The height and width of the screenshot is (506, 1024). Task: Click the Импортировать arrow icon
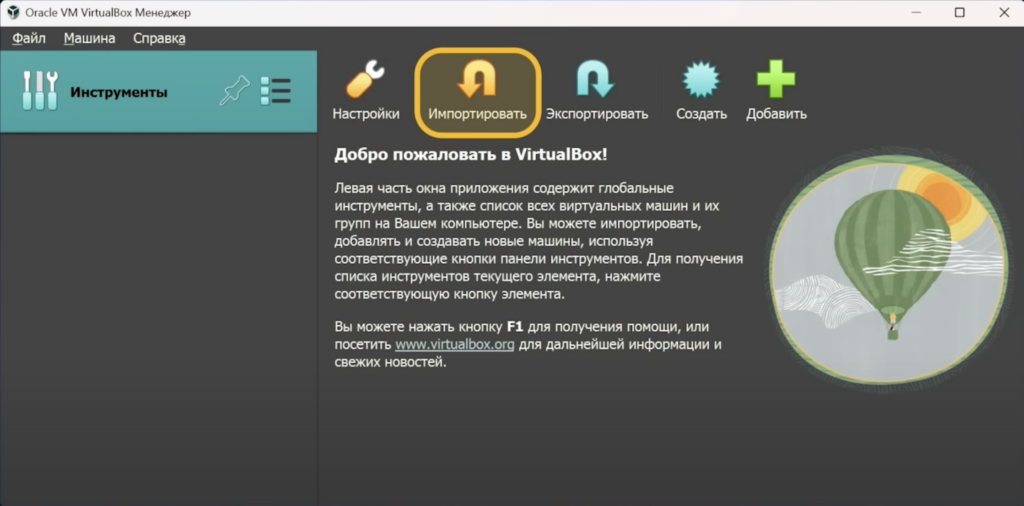pyautogui.click(x=477, y=80)
